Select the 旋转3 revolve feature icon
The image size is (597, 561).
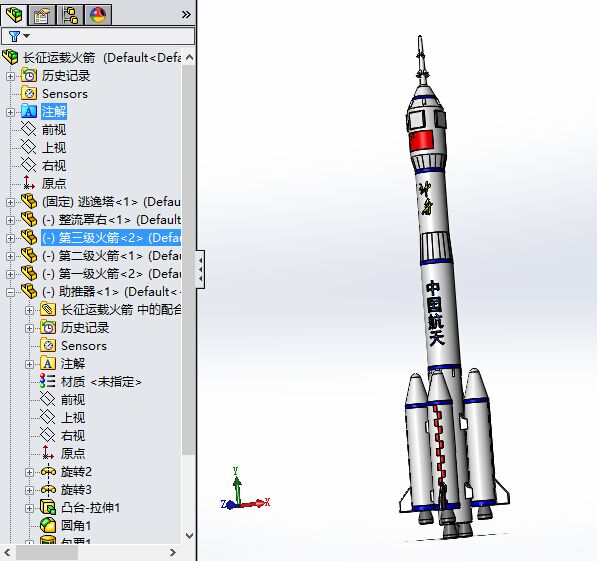48,490
